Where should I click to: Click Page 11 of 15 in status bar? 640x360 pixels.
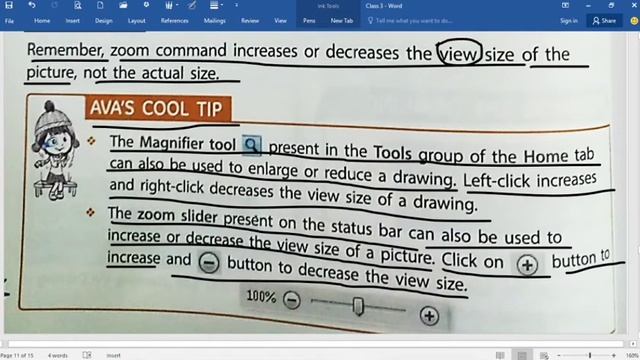click(17, 356)
